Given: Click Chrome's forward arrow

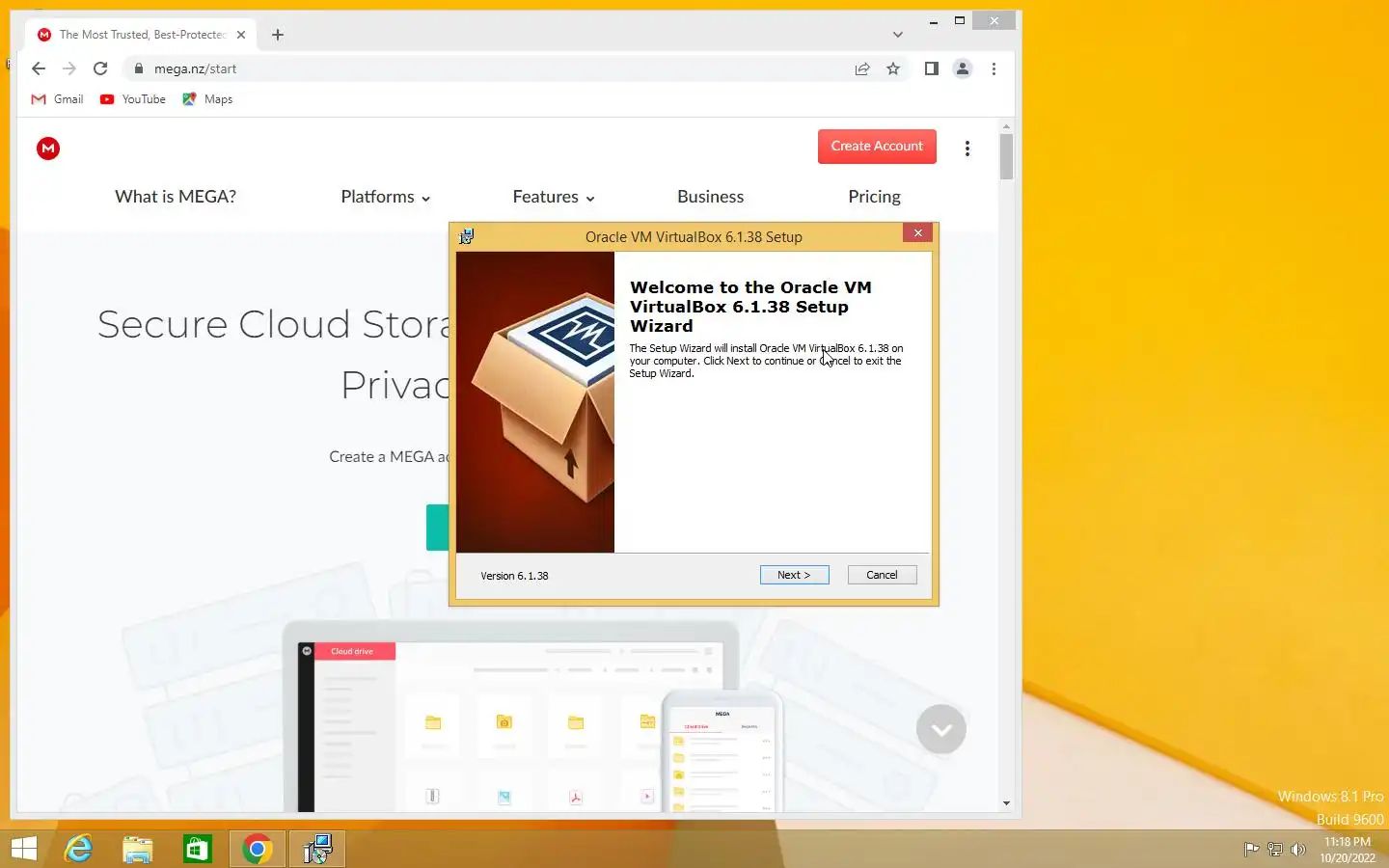Looking at the screenshot, I should 69,68.
